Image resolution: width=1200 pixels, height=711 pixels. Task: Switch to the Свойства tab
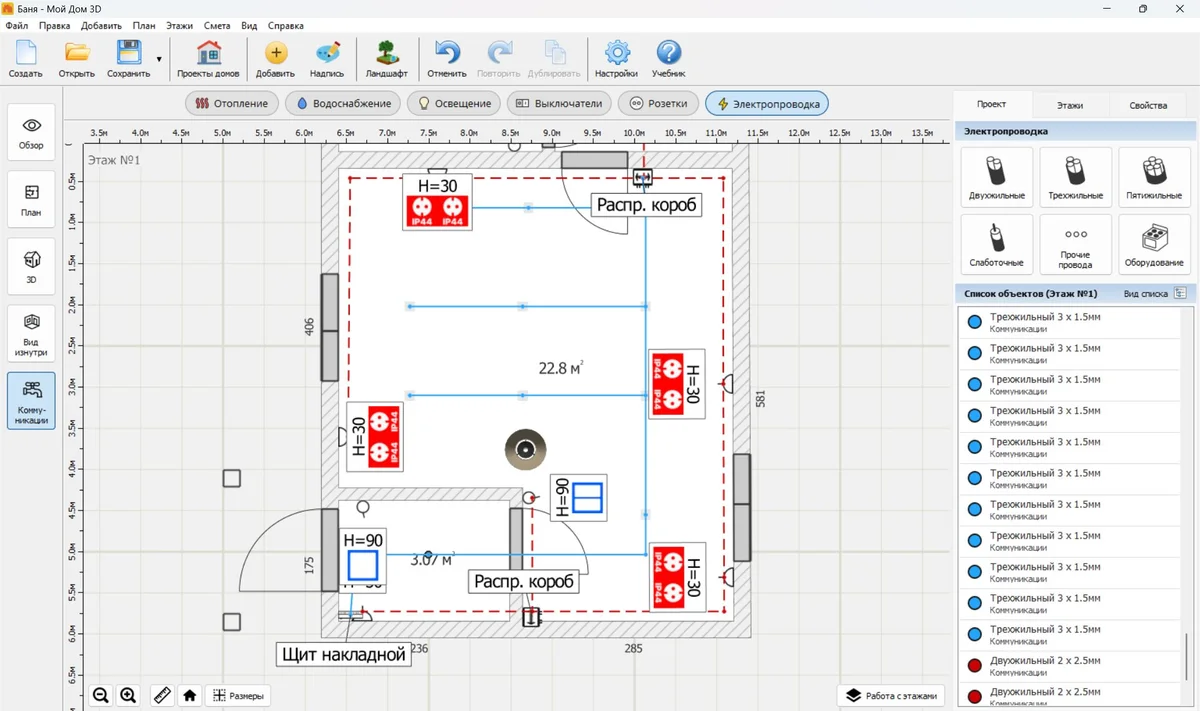(x=1147, y=105)
